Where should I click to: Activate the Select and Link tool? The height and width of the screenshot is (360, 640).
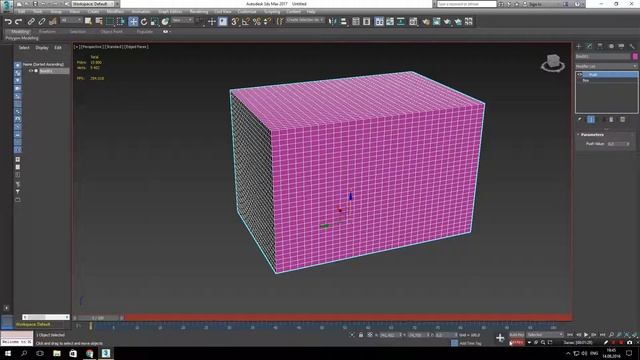(x=31, y=22)
